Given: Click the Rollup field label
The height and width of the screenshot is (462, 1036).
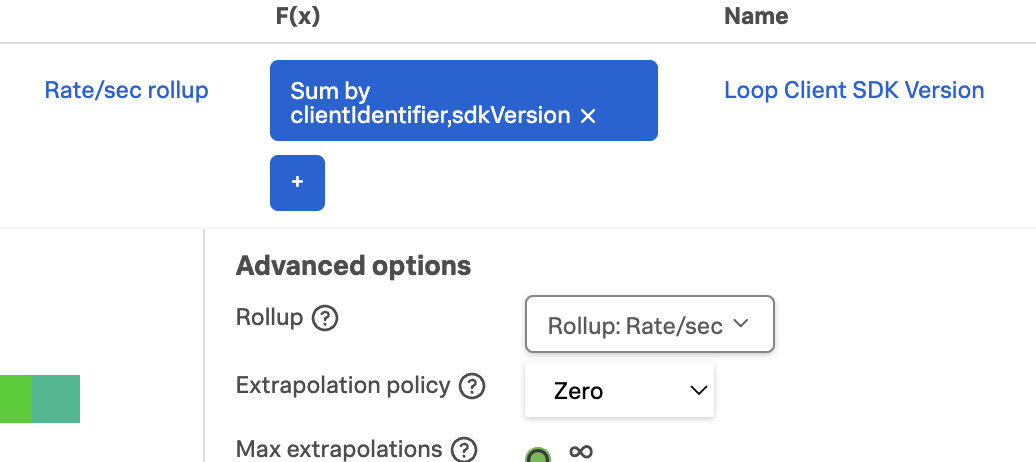Looking at the screenshot, I should [x=269, y=318].
